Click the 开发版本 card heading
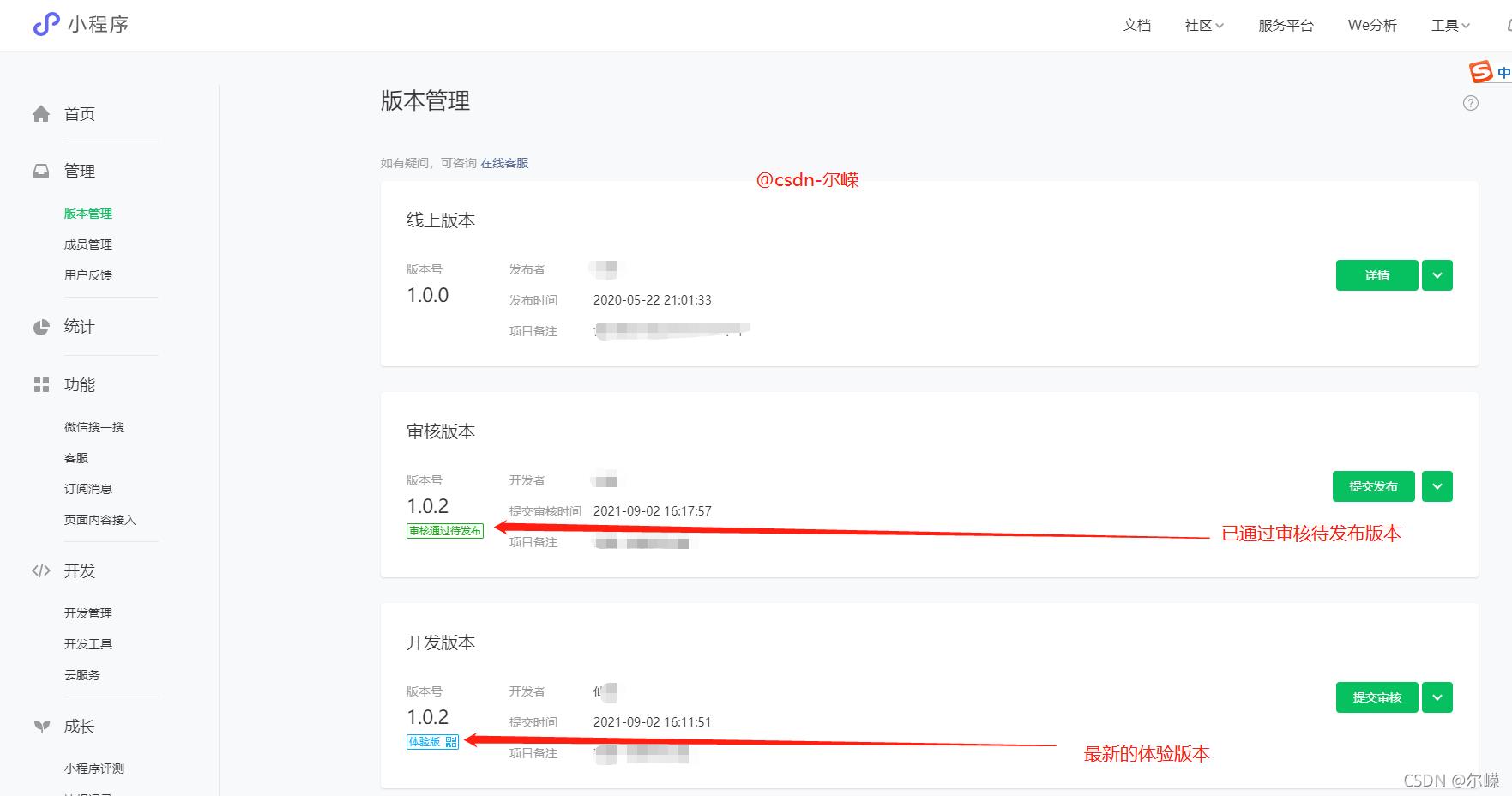Image resolution: width=1512 pixels, height=796 pixels. pos(441,642)
